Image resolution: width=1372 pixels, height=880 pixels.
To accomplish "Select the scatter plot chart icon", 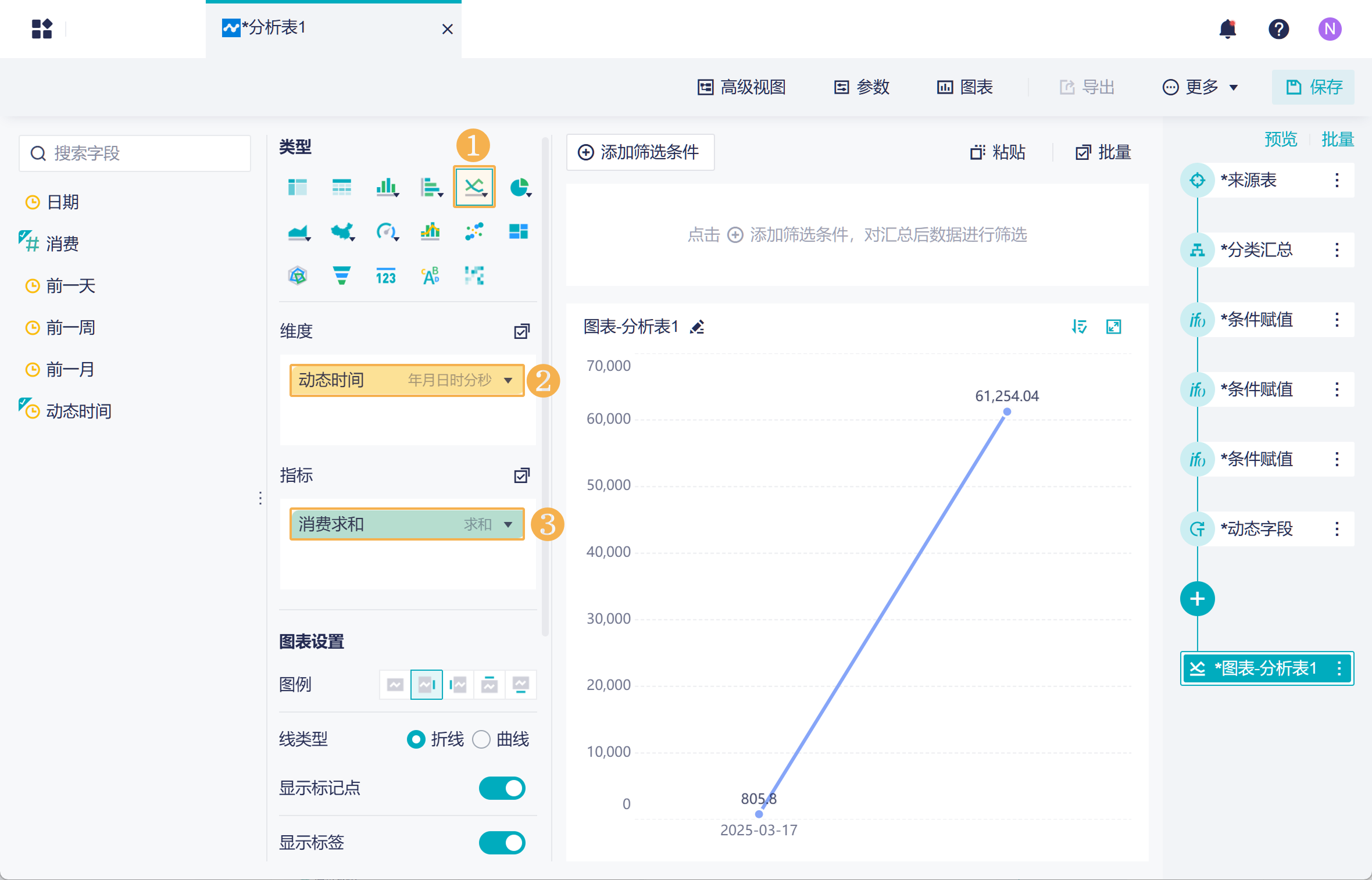I will 474,231.
